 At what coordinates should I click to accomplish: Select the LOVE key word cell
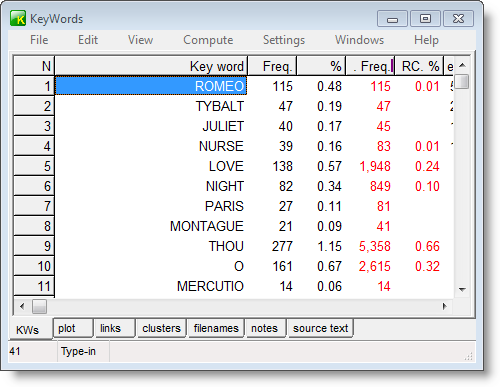[151, 166]
